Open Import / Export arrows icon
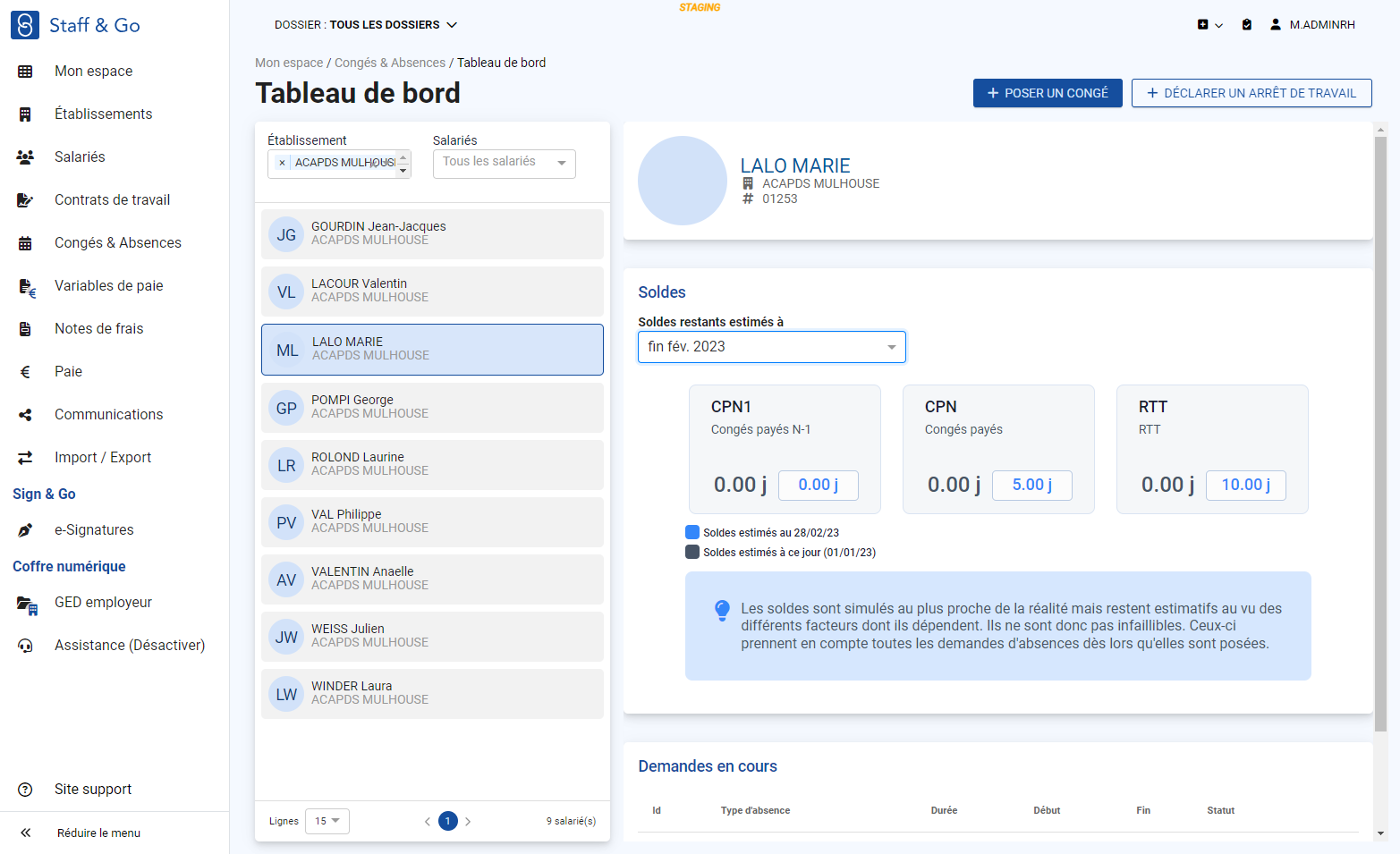This screenshot has height=854, width=1400. 25,458
